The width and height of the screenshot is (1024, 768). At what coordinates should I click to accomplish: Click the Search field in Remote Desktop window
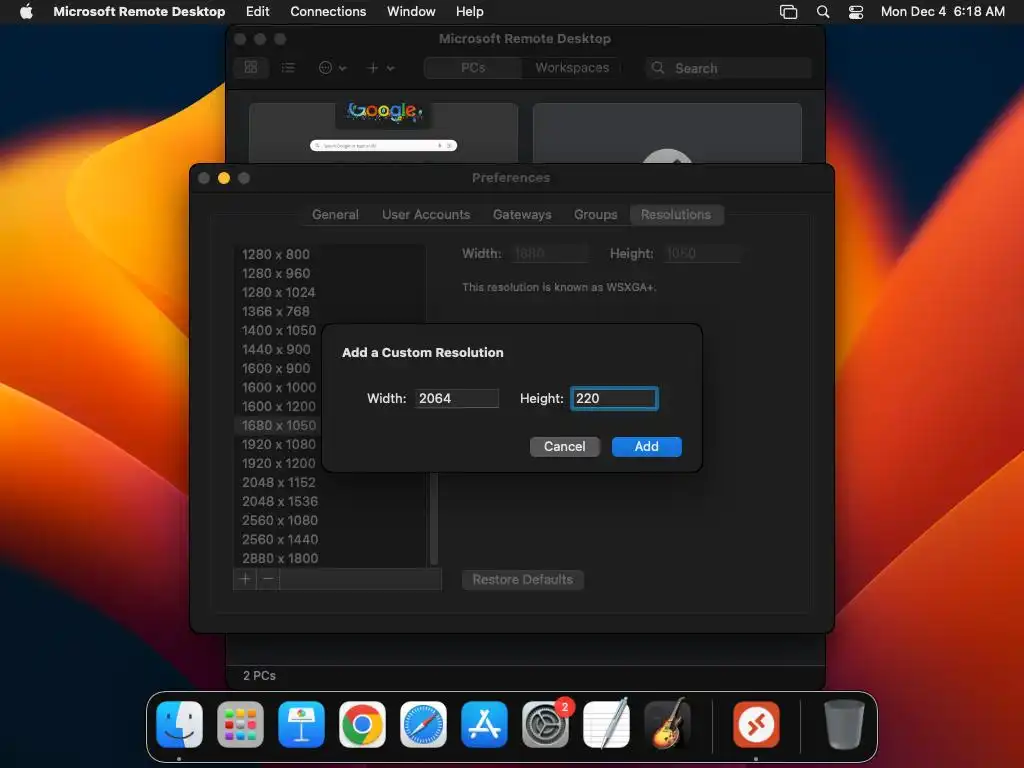729,68
